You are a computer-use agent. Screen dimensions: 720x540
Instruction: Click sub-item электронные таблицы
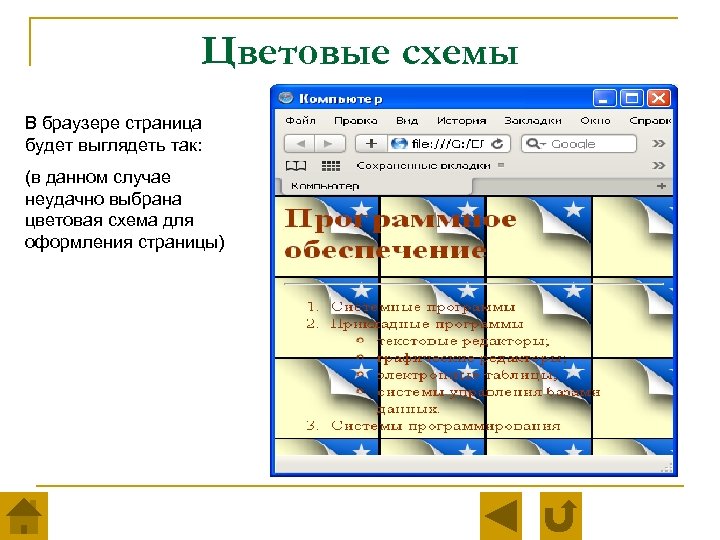click(467, 375)
